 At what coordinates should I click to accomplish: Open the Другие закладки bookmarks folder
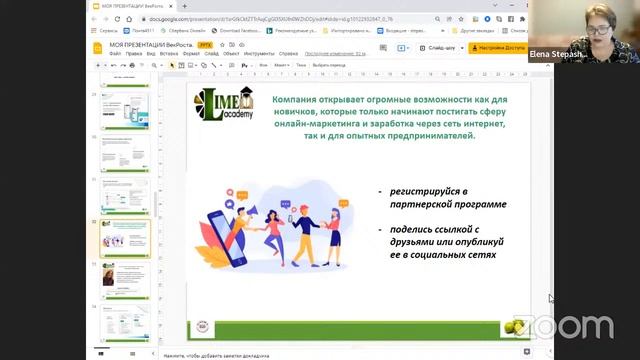(473, 31)
